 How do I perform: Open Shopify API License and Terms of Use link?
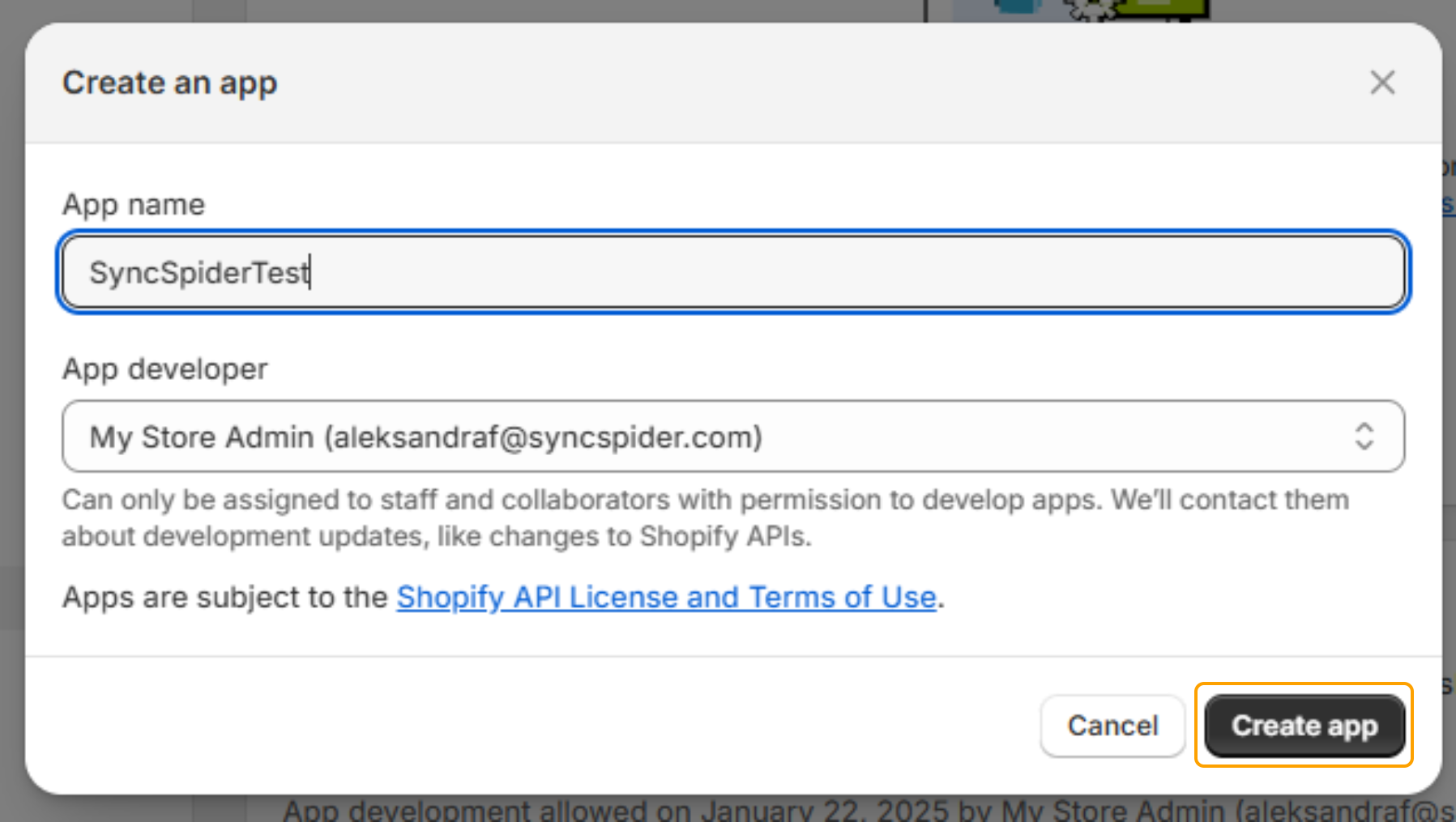666,598
